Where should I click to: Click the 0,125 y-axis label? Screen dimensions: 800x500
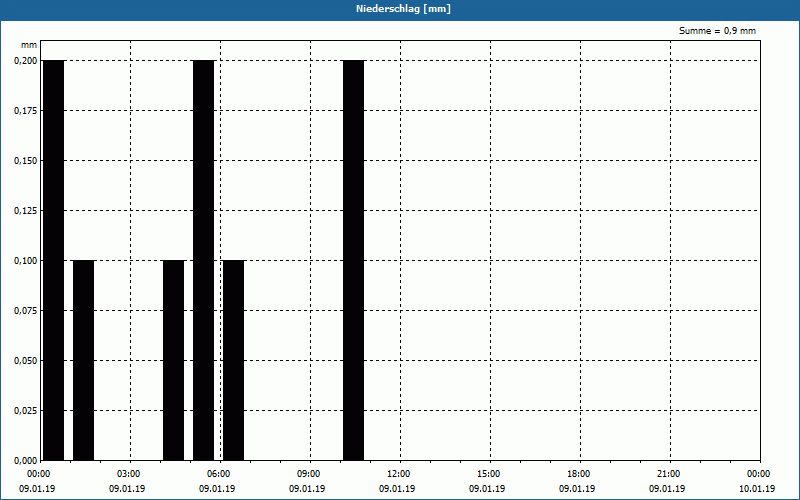26,211
